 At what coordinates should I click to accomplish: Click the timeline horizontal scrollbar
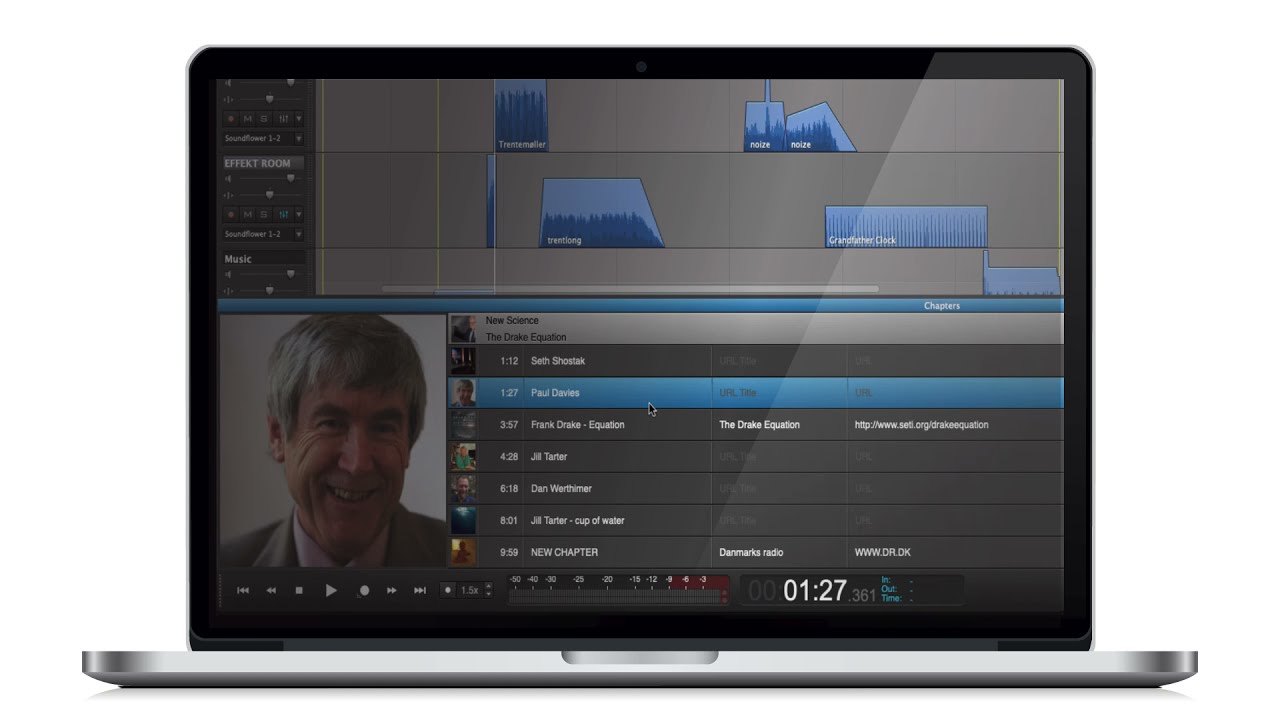[630, 289]
